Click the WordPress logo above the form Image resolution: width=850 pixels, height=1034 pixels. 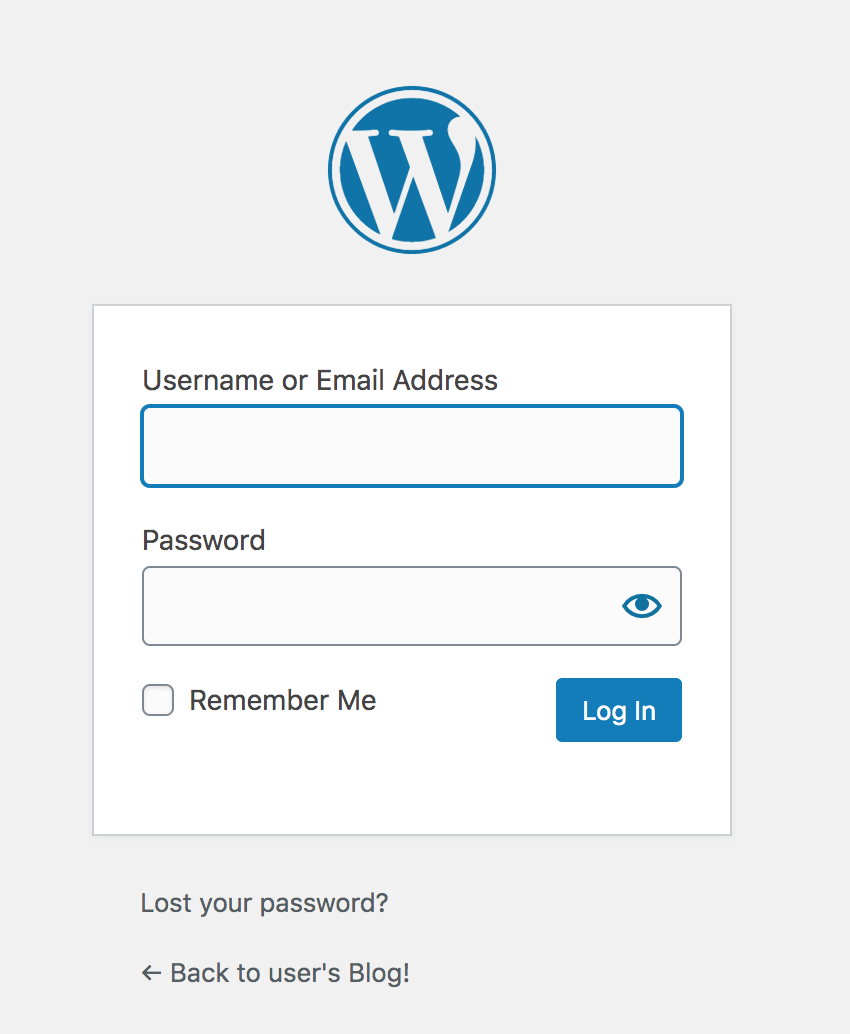(x=411, y=169)
